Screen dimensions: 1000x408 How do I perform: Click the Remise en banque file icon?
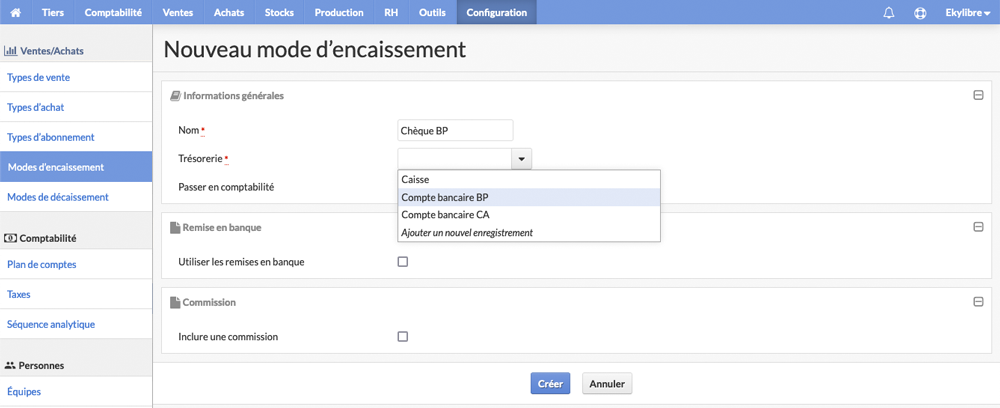click(x=175, y=227)
